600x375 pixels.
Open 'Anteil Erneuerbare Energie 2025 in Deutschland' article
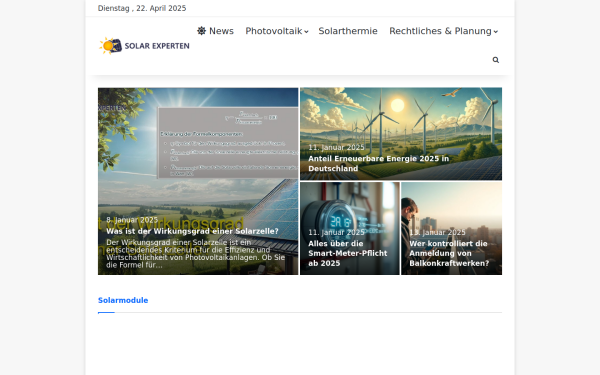[x=378, y=163]
